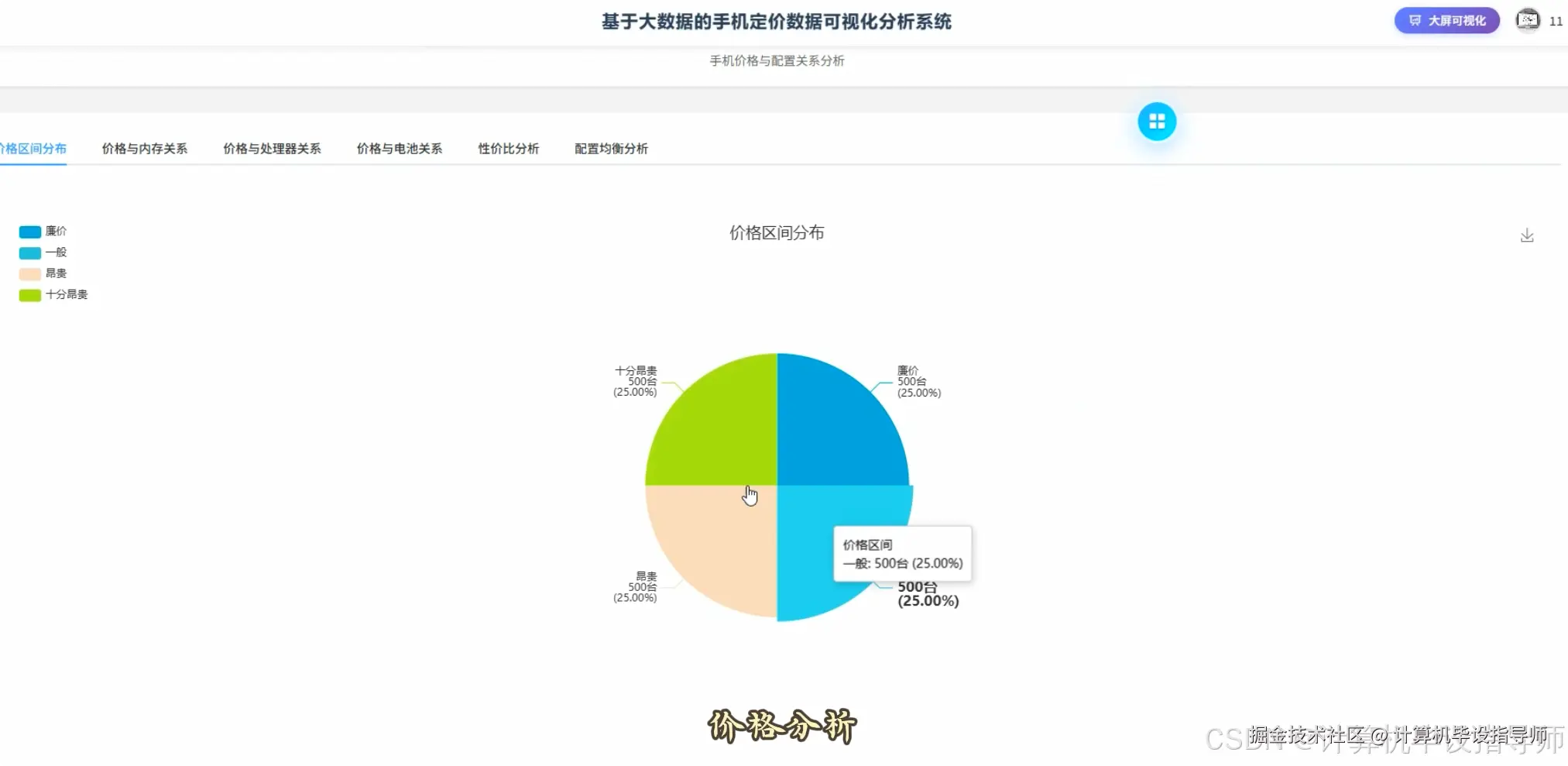The image size is (1568, 766).
Task: Open the blue grid quick-menu button
Action: click(1157, 121)
